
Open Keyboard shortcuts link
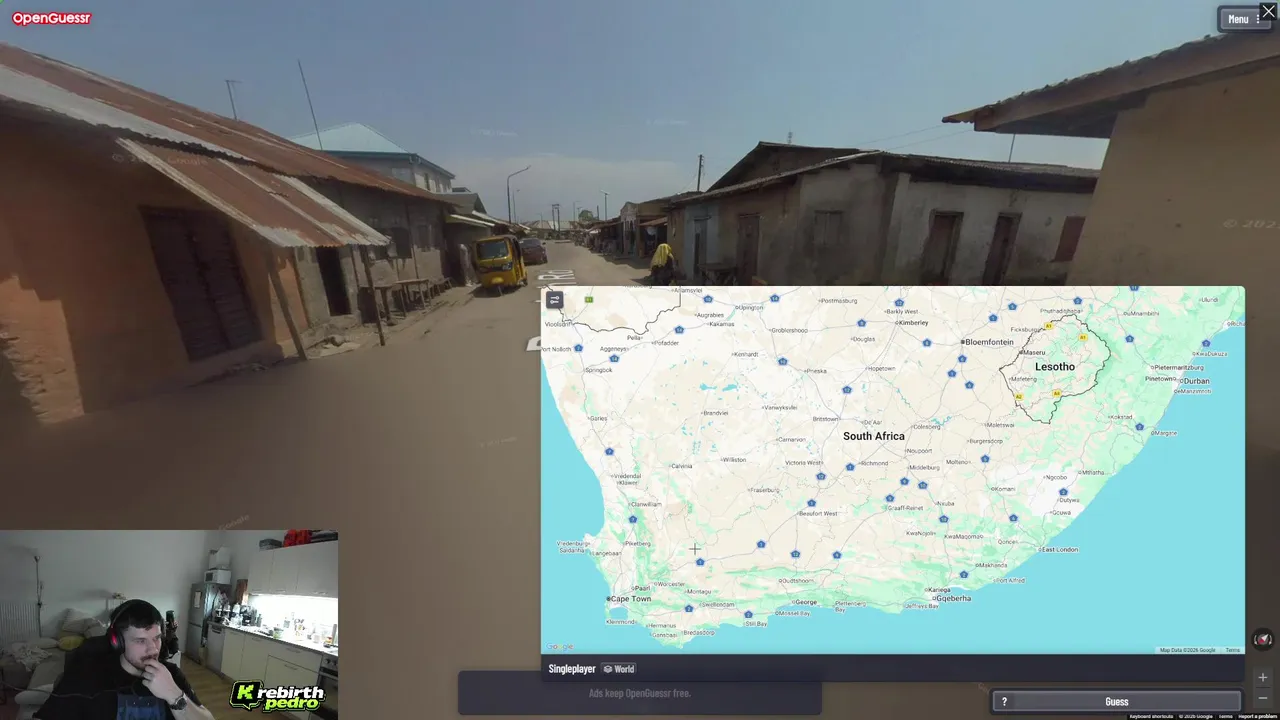pos(1151,716)
